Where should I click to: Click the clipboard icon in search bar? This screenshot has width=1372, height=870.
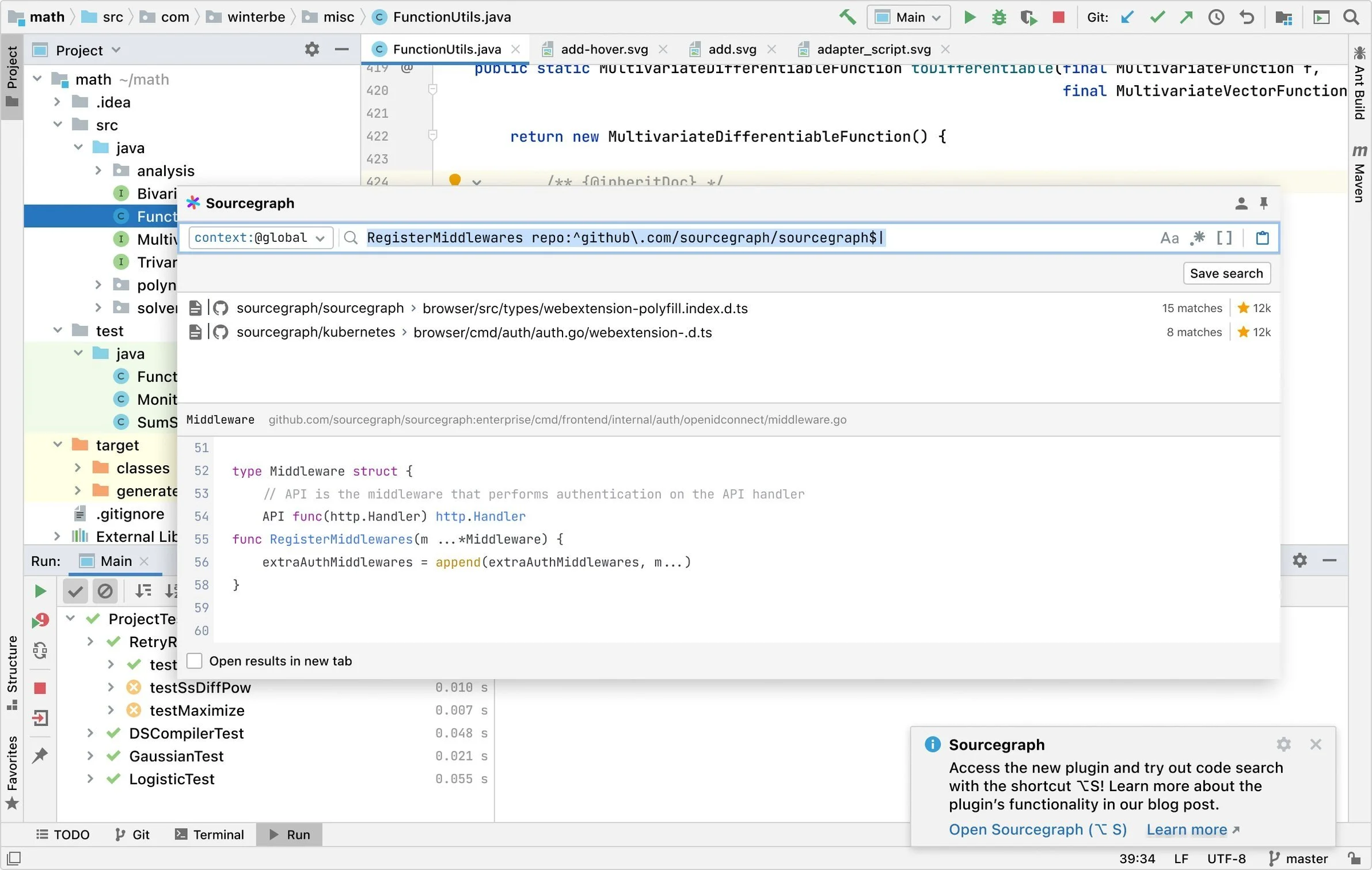tap(1262, 238)
